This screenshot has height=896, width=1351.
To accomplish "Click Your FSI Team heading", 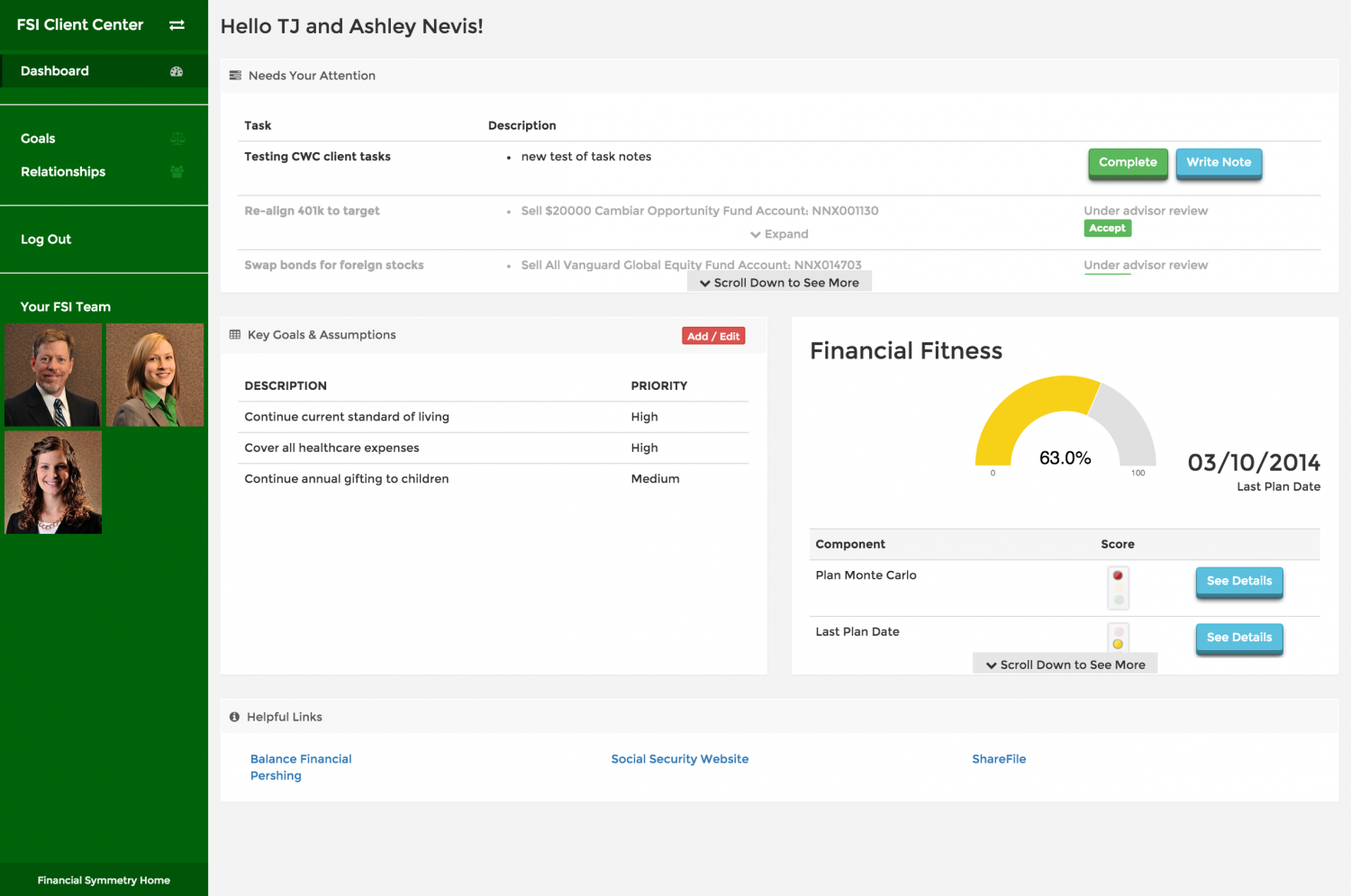I will point(66,307).
